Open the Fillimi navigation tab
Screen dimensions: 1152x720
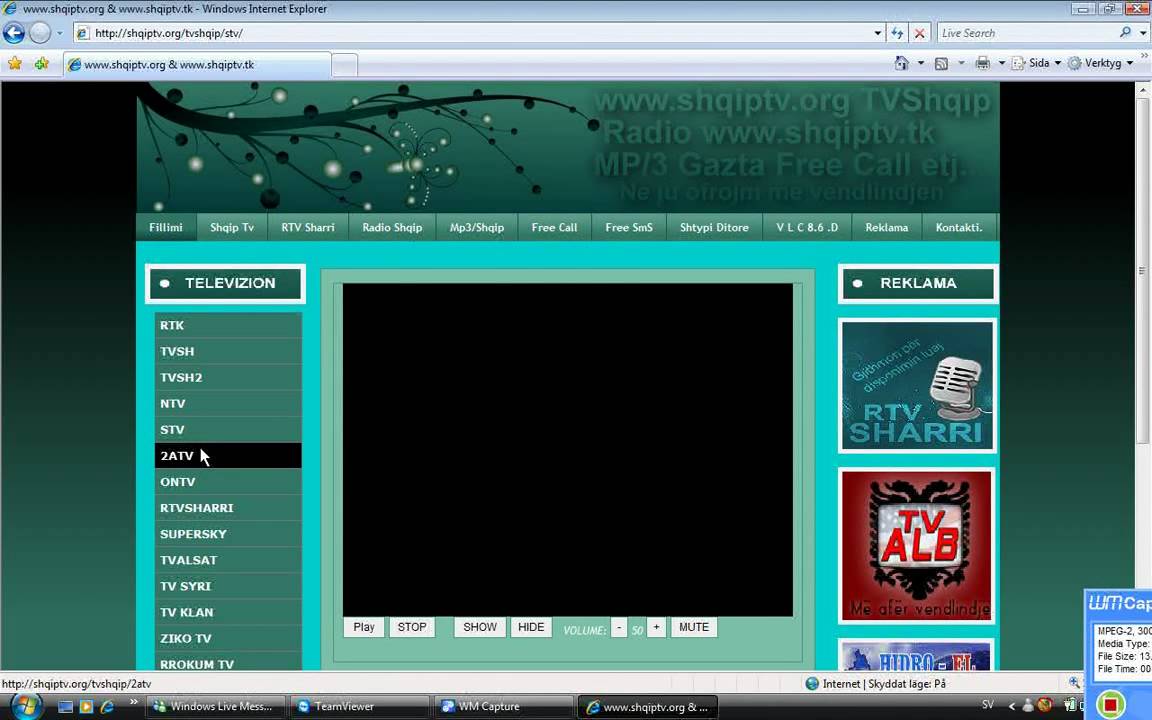pyautogui.click(x=166, y=227)
